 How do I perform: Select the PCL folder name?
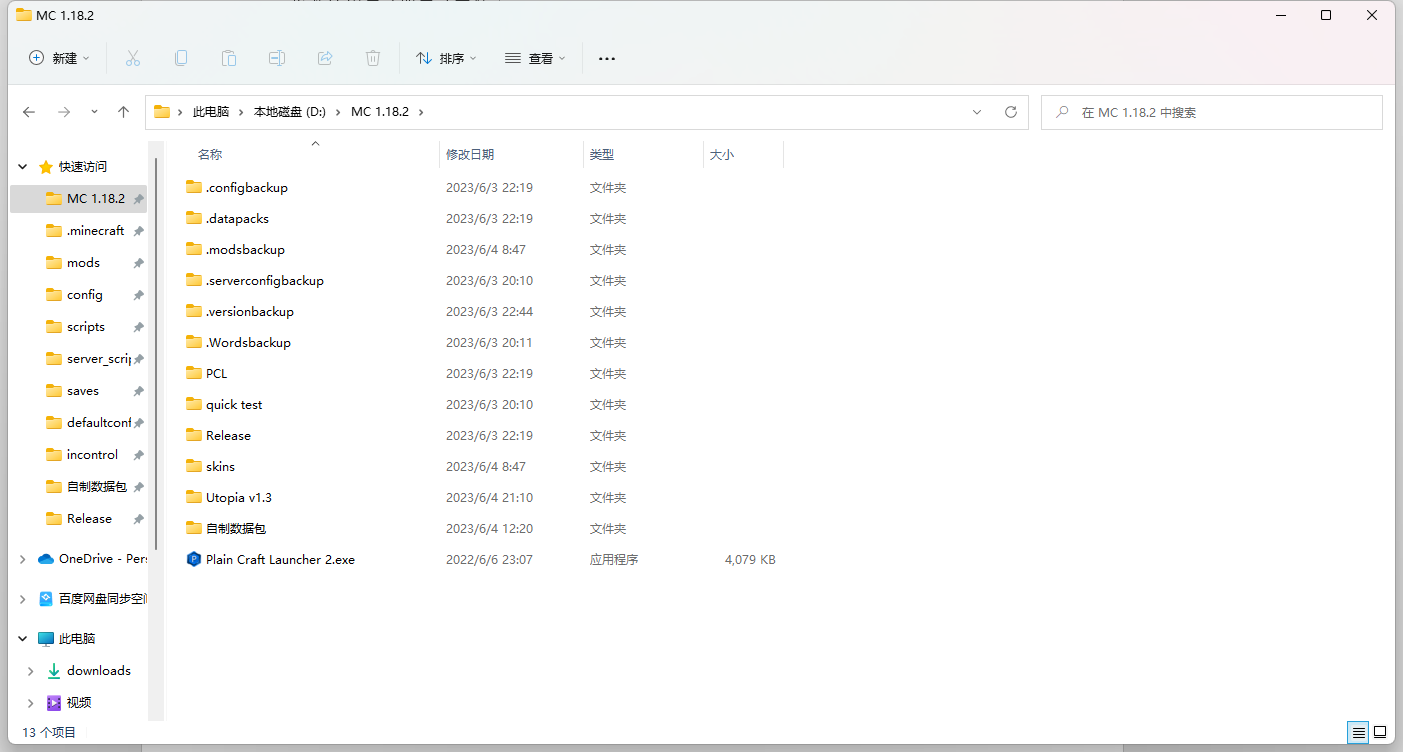point(217,373)
